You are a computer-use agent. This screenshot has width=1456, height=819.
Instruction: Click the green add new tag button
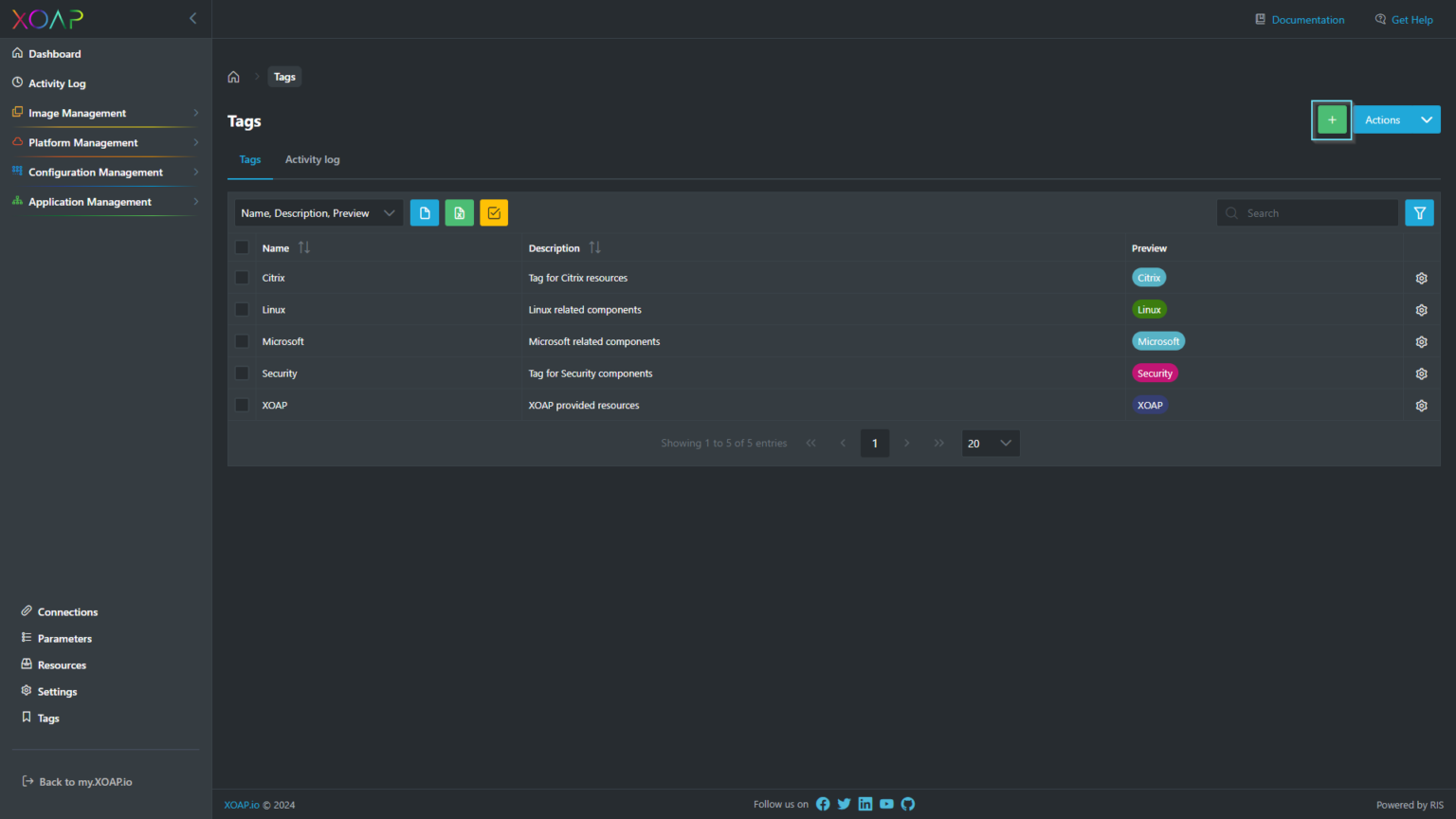pos(1331,120)
